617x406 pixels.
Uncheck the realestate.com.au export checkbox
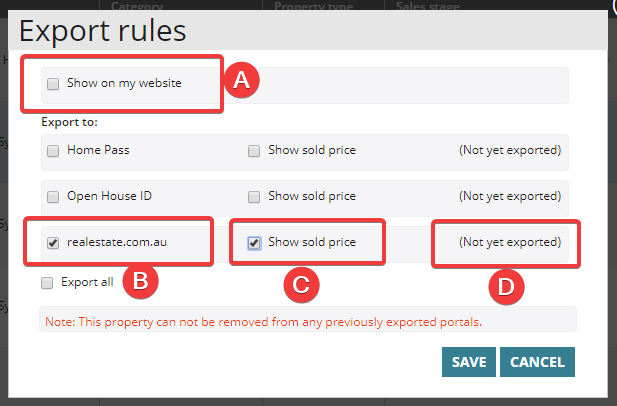point(53,242)
